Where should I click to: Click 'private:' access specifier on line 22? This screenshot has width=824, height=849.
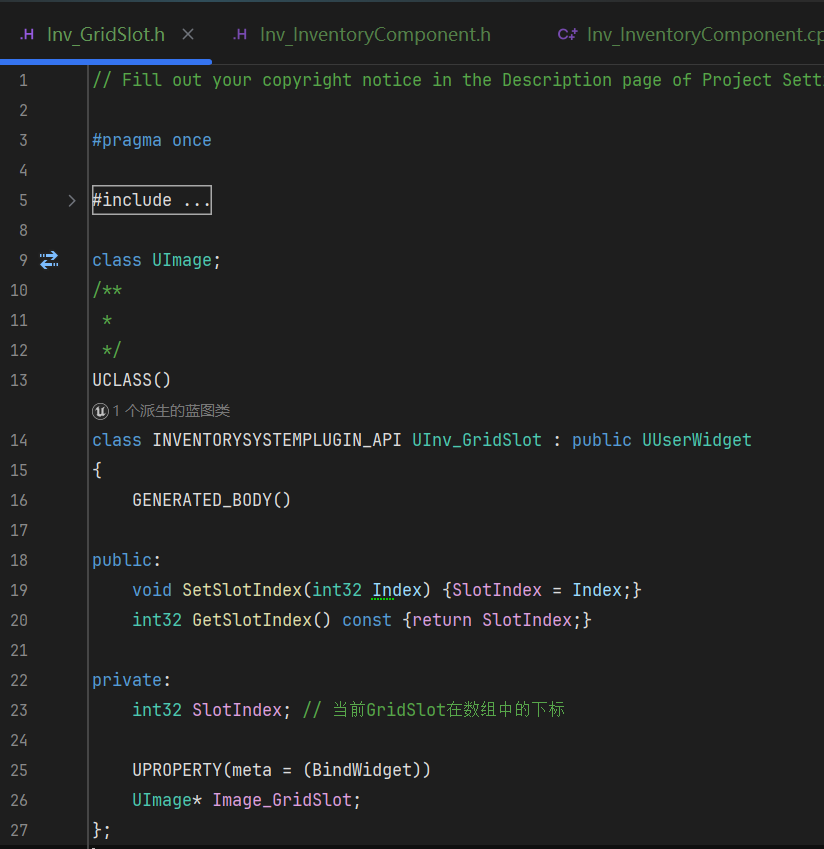click(132, 680)
